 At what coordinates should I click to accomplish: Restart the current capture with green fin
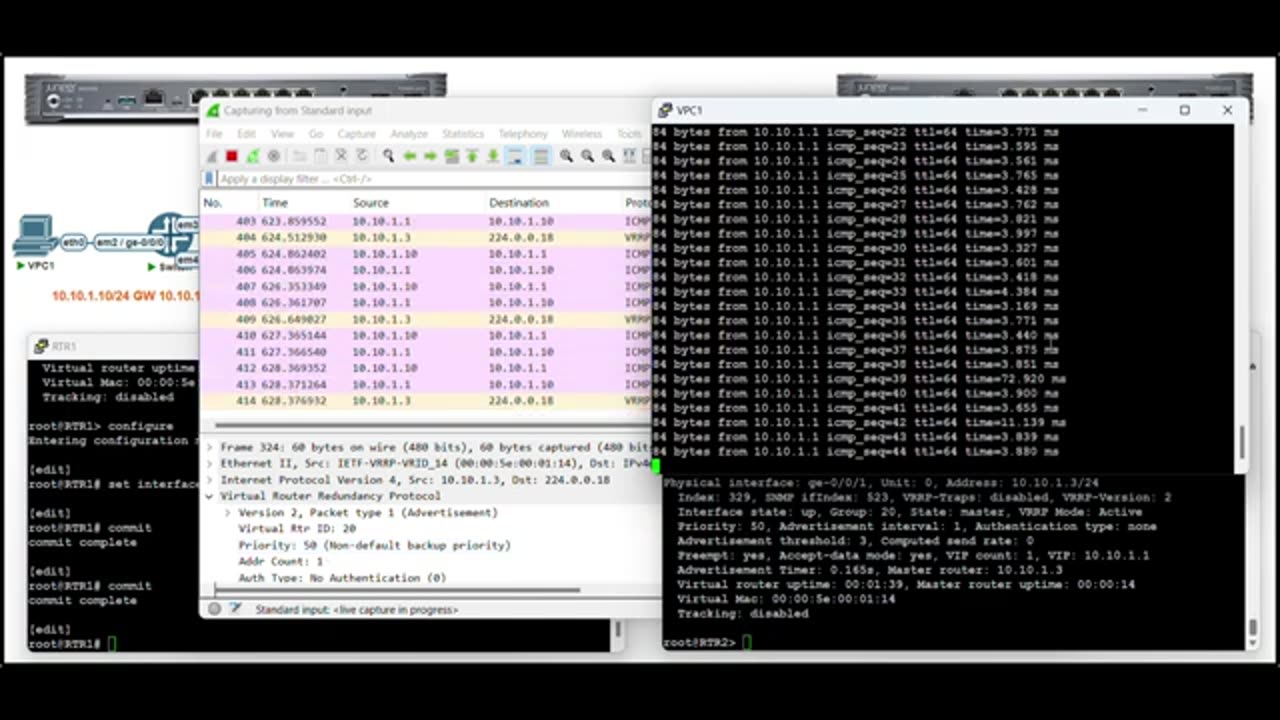[253, 156]
